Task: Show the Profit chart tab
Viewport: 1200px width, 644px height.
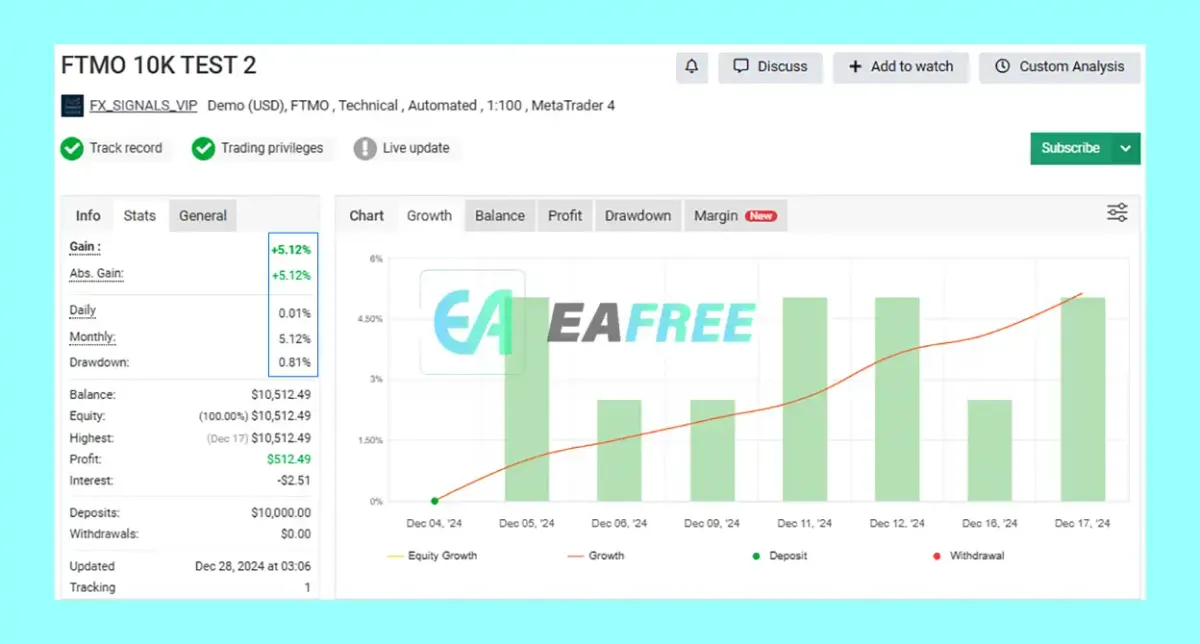Action: (x=565, y=216)
